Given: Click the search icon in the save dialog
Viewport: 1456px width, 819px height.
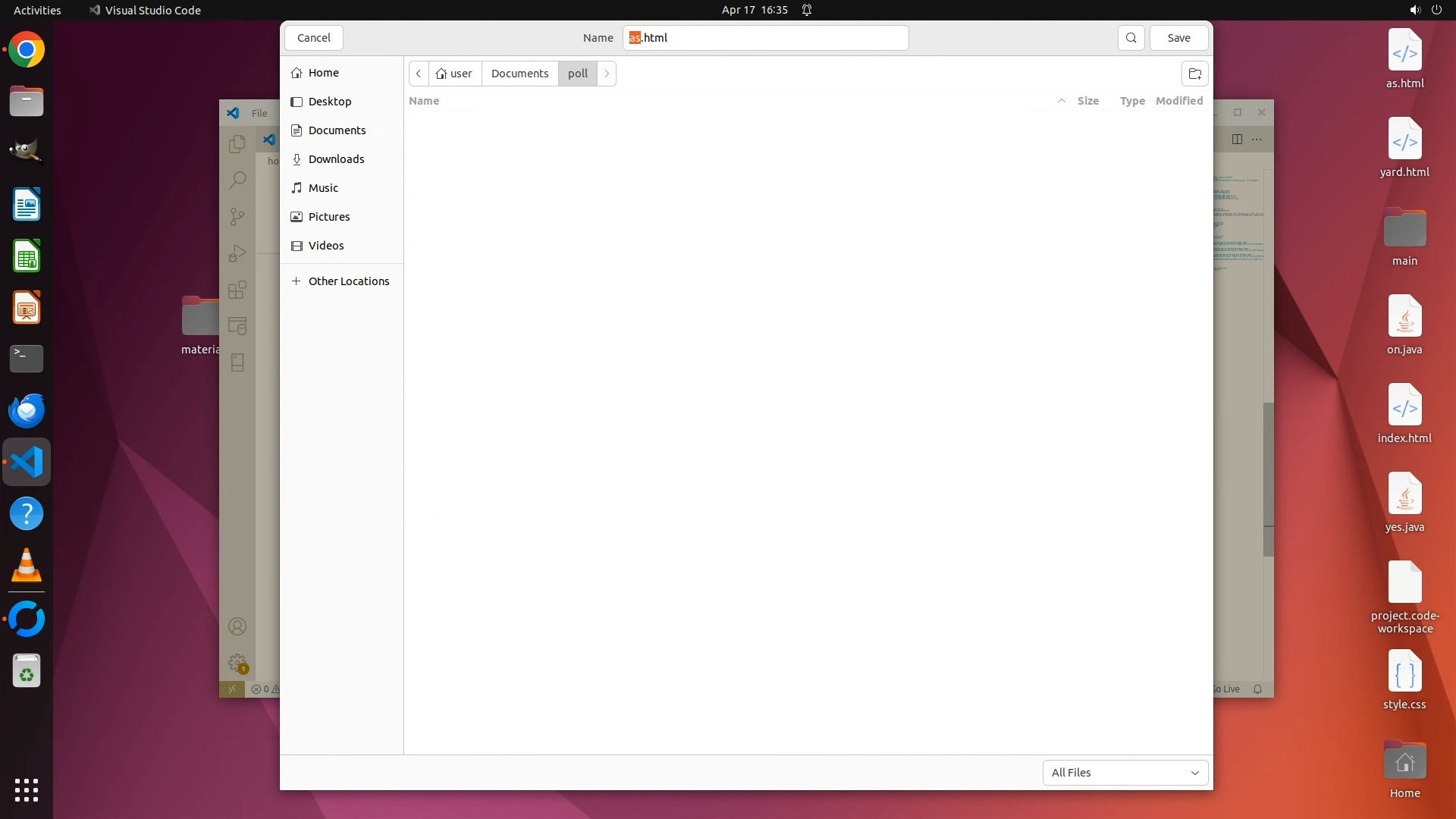Looking at the screenshot, I should [1131, 38].
